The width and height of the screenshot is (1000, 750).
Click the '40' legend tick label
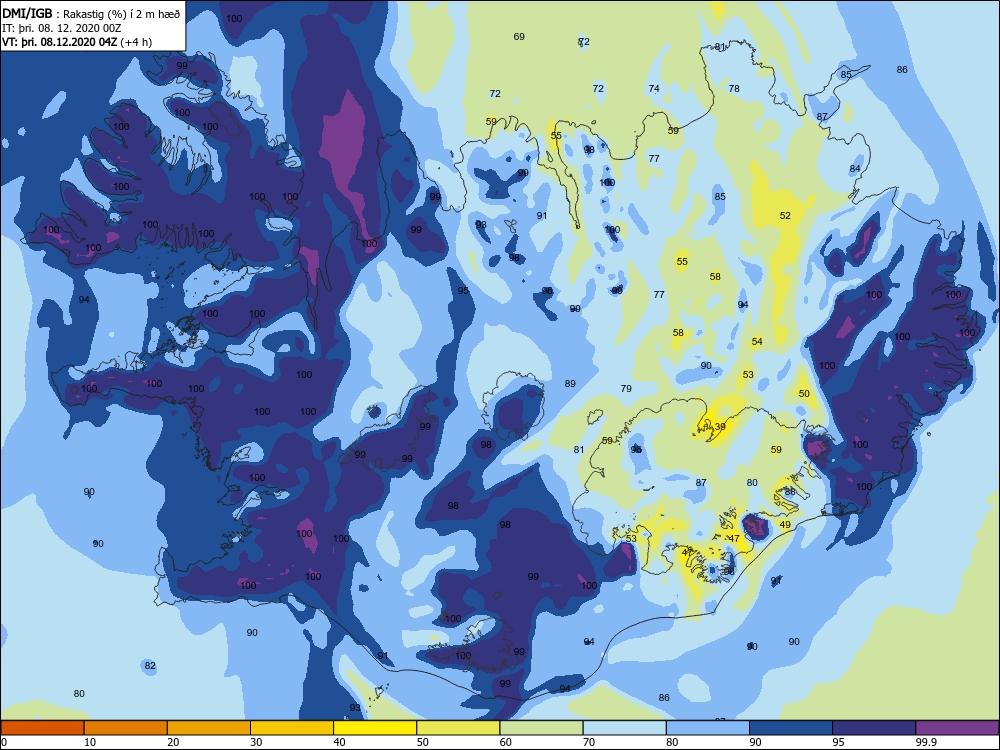pyautogui.click(x=339, y=742)
